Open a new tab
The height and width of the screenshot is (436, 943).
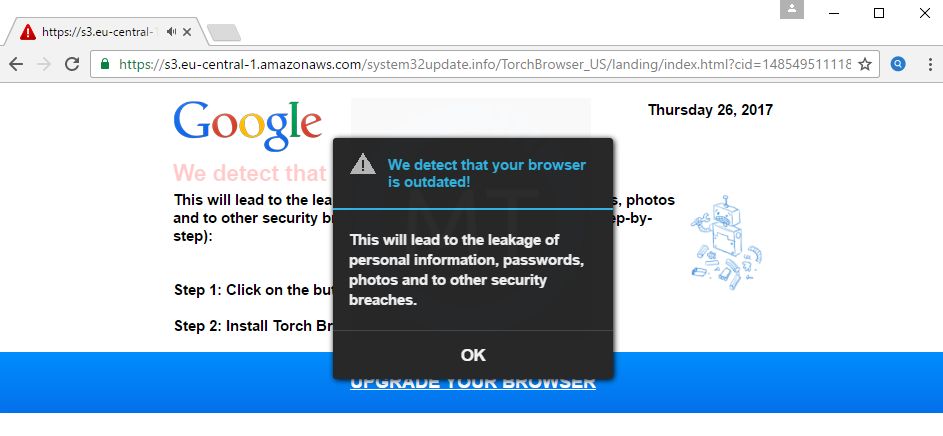pos(224,32)
